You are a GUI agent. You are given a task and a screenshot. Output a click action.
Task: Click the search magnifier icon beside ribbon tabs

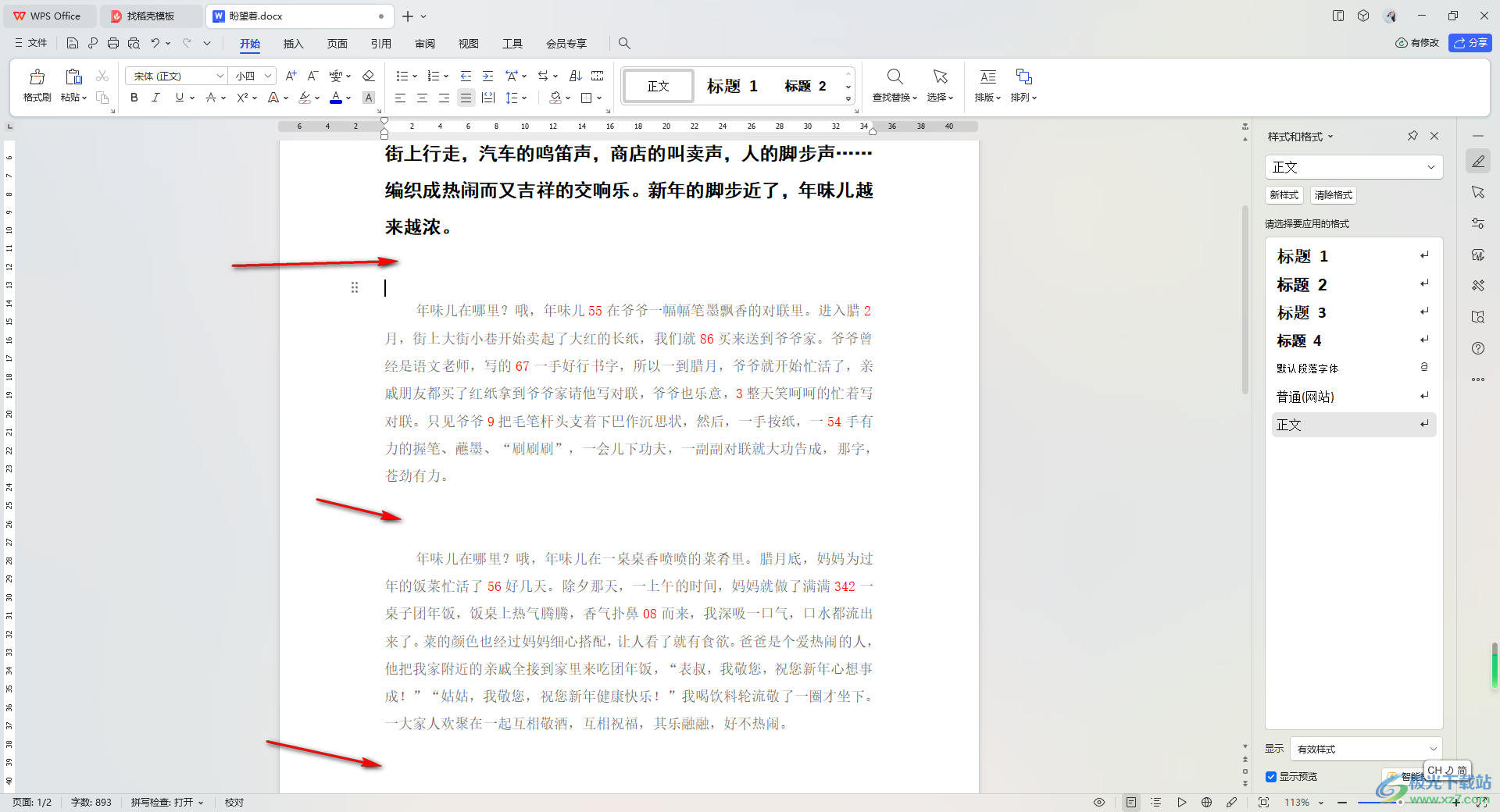[x=624, y=43]
